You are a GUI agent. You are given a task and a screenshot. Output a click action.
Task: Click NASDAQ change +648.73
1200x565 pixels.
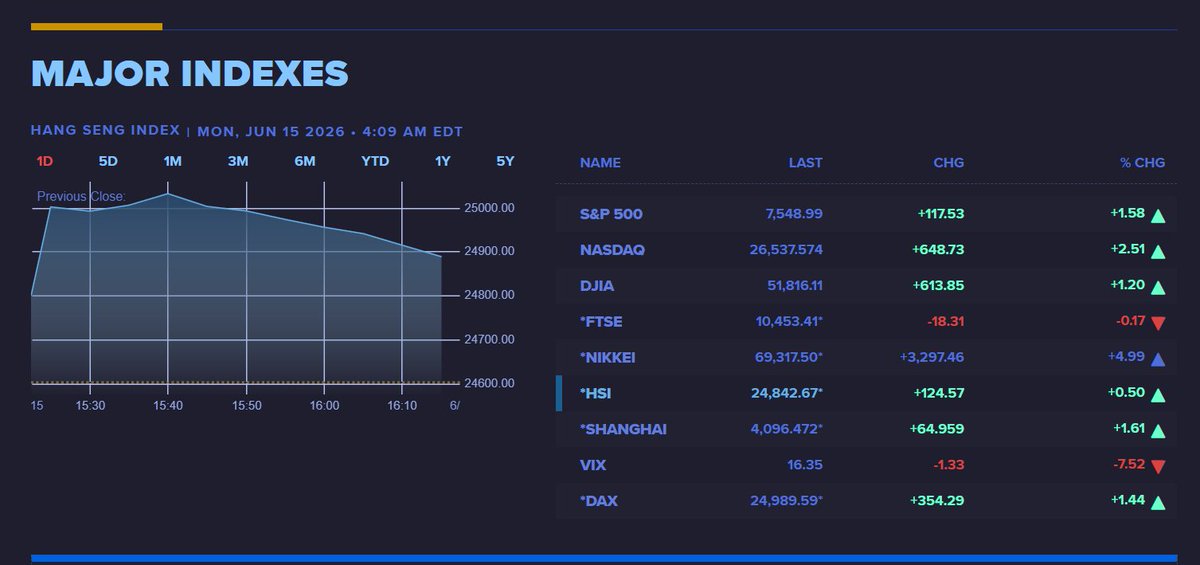click(x=939, y=250)
